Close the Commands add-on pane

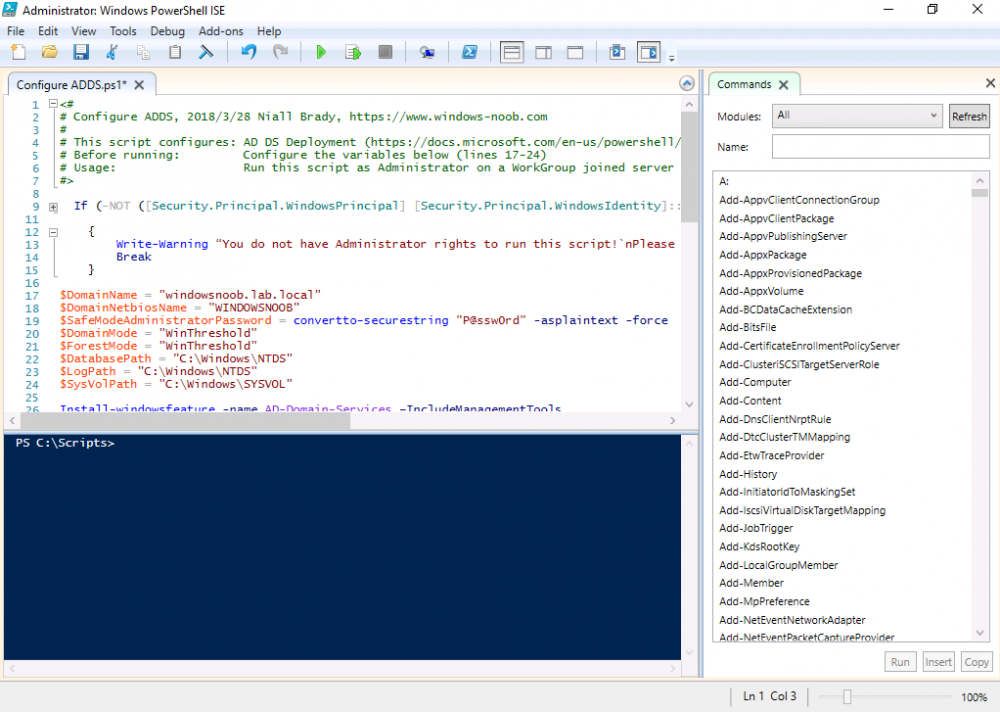click(990, 83)
